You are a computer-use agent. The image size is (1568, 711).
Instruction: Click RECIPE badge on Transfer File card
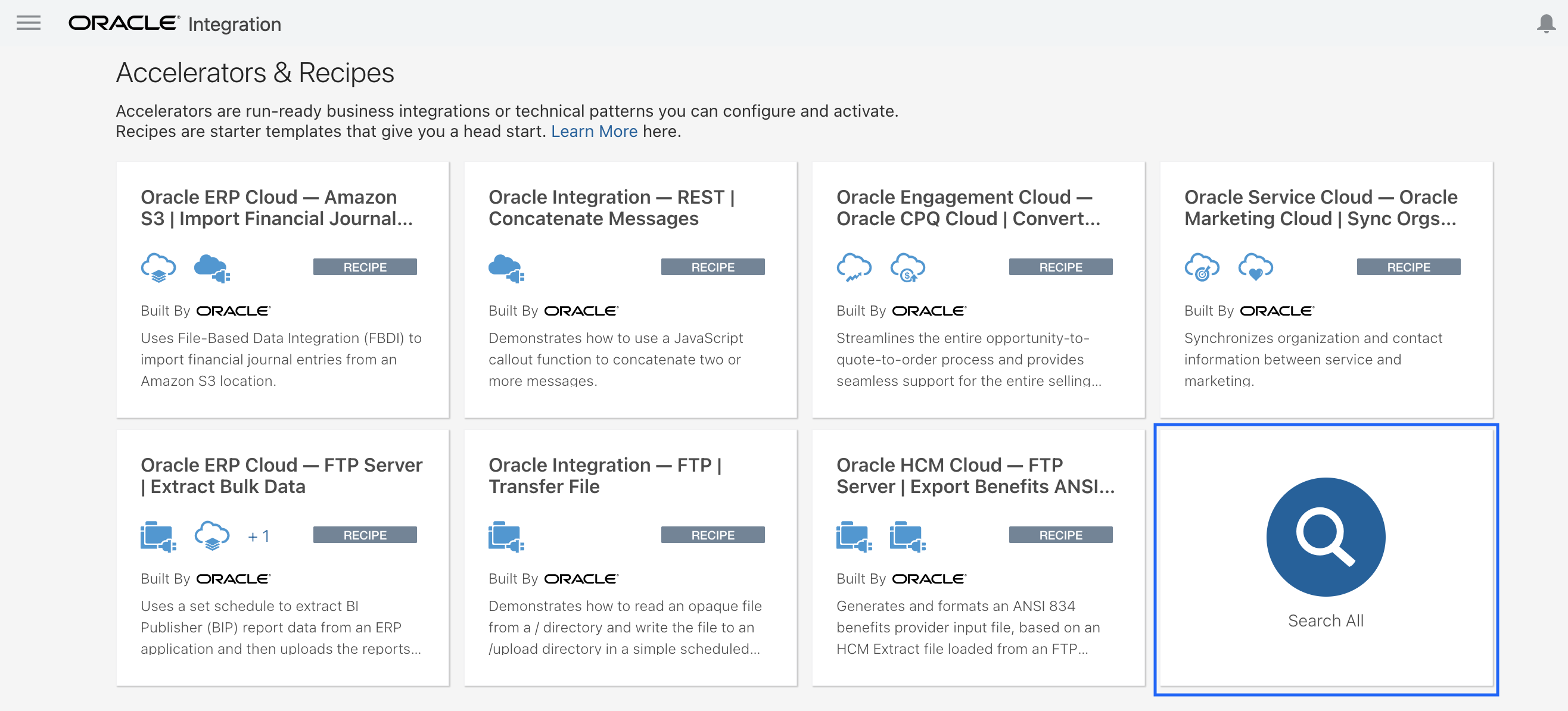(x=712, y=535)
